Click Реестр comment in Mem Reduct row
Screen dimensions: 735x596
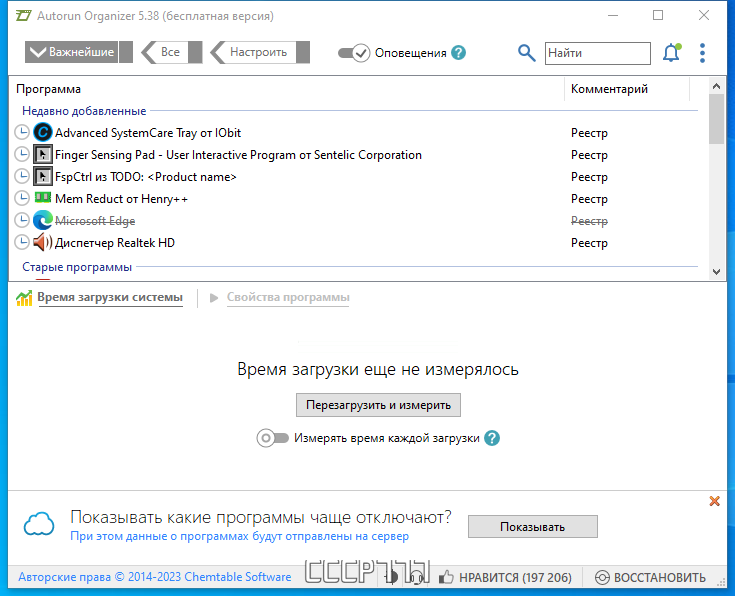(x=589, y=199)
